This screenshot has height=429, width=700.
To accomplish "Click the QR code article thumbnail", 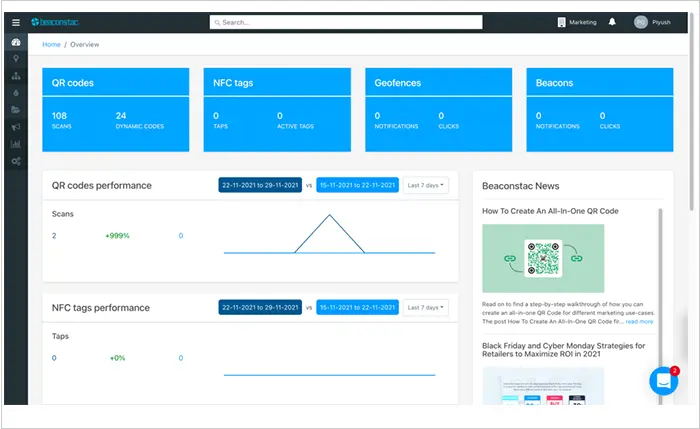I will [x=543, y=258].
